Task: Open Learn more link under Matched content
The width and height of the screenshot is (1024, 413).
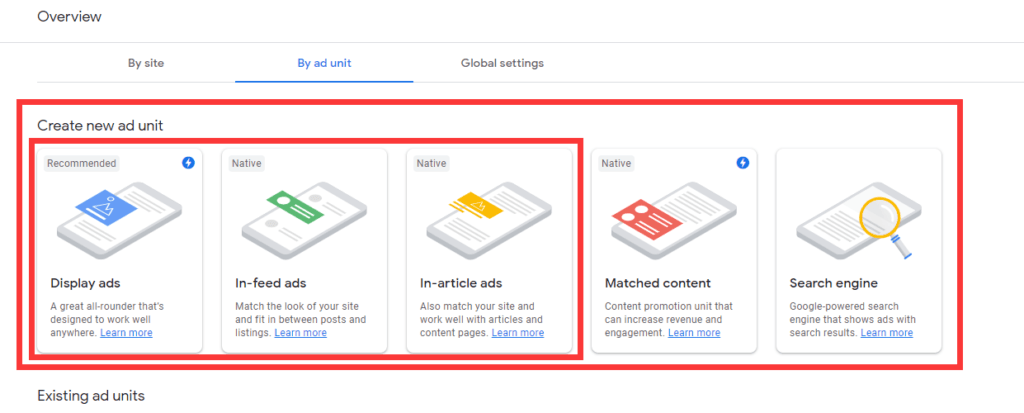Action: click(x=694, y=333)
